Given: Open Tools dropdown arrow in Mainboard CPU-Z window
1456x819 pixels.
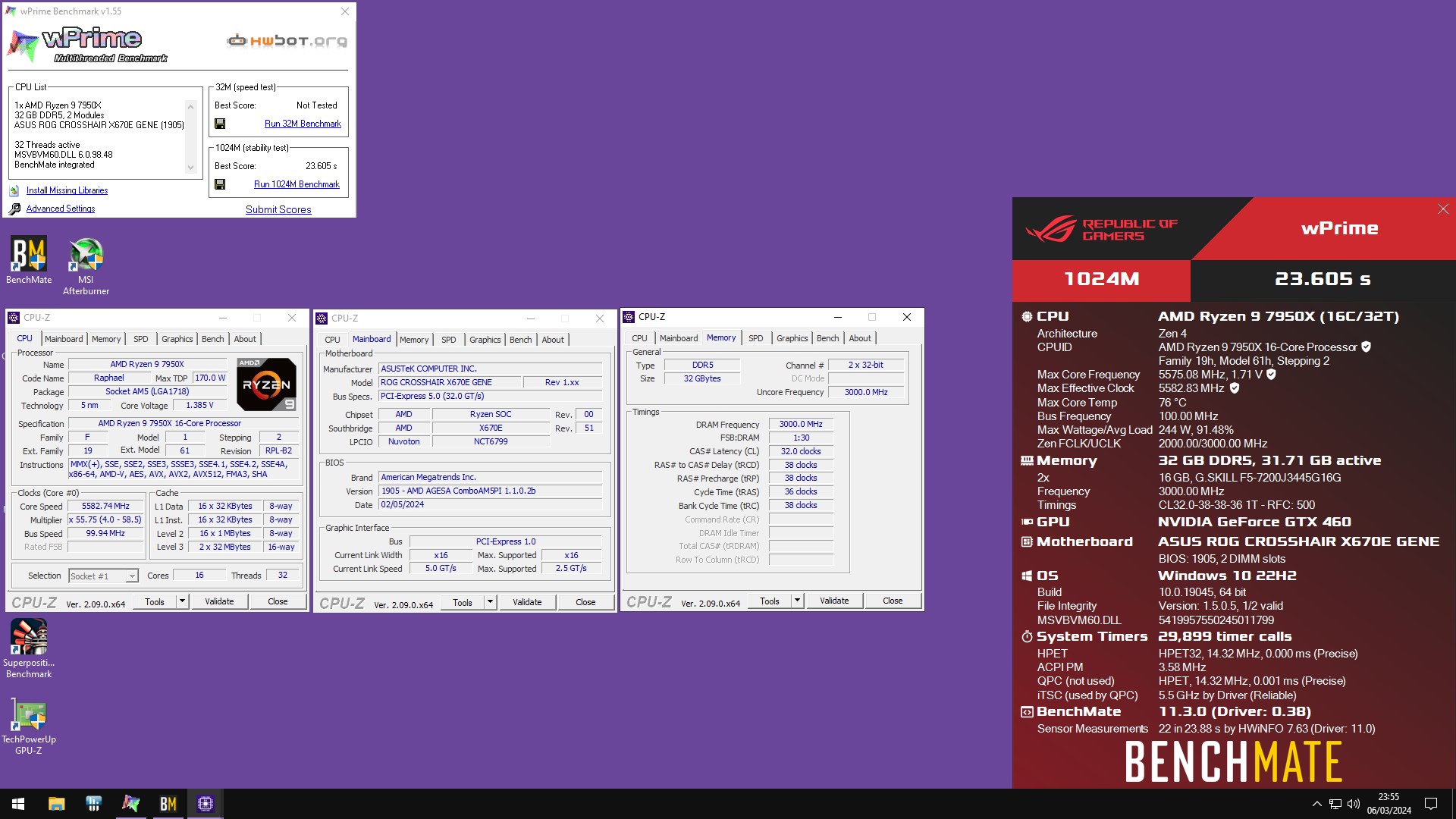Looking at the screenshot, I should pos(490,602).
